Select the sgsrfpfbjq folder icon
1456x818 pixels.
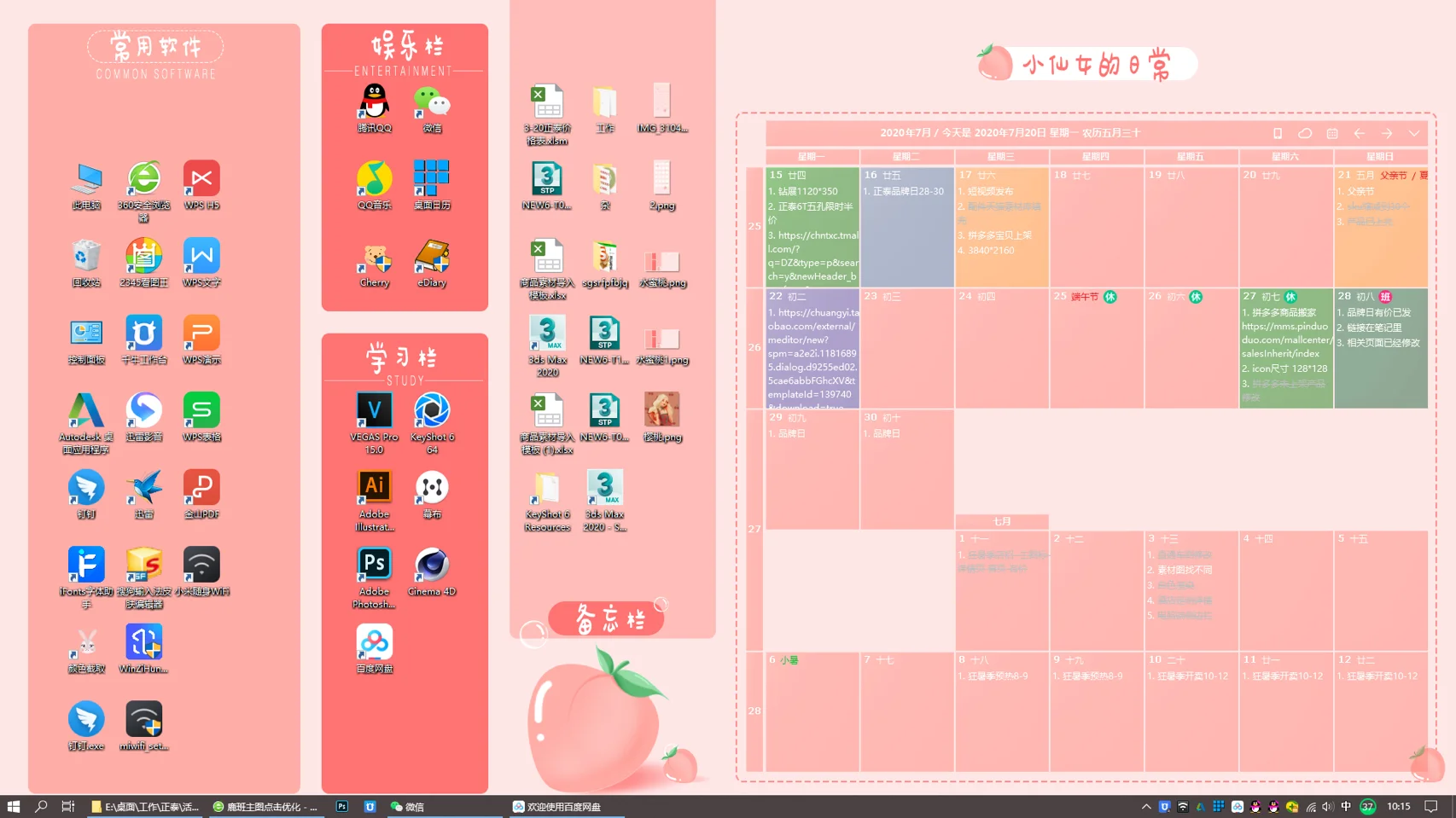[605, 263]
